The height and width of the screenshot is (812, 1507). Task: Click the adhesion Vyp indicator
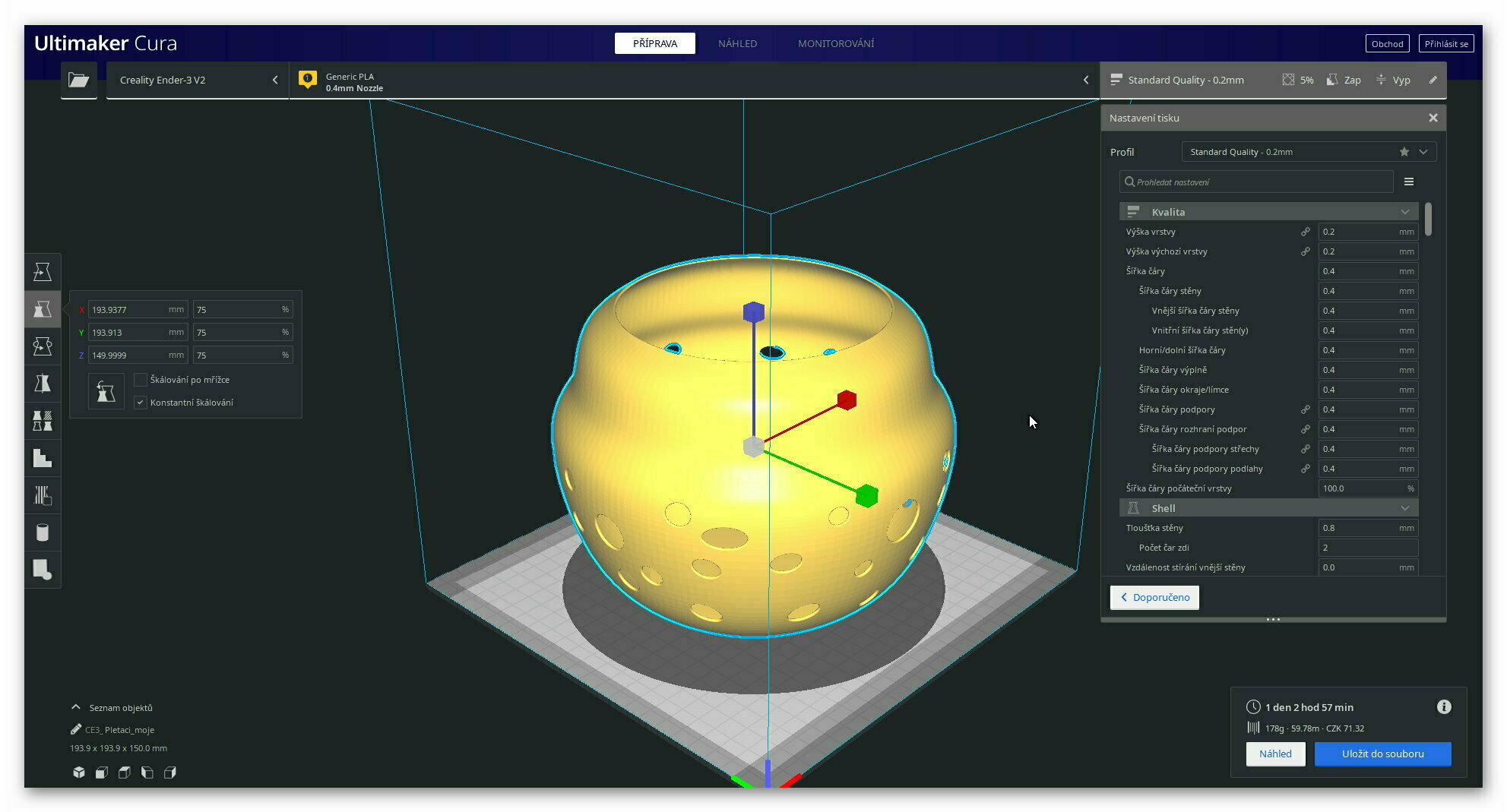(x=1393, y=80)
